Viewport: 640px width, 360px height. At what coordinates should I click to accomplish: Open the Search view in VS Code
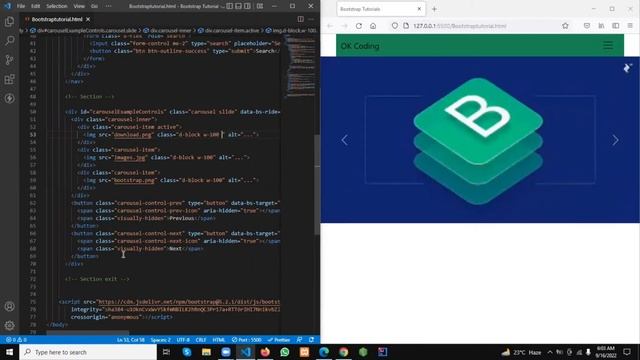coord(9,40)
